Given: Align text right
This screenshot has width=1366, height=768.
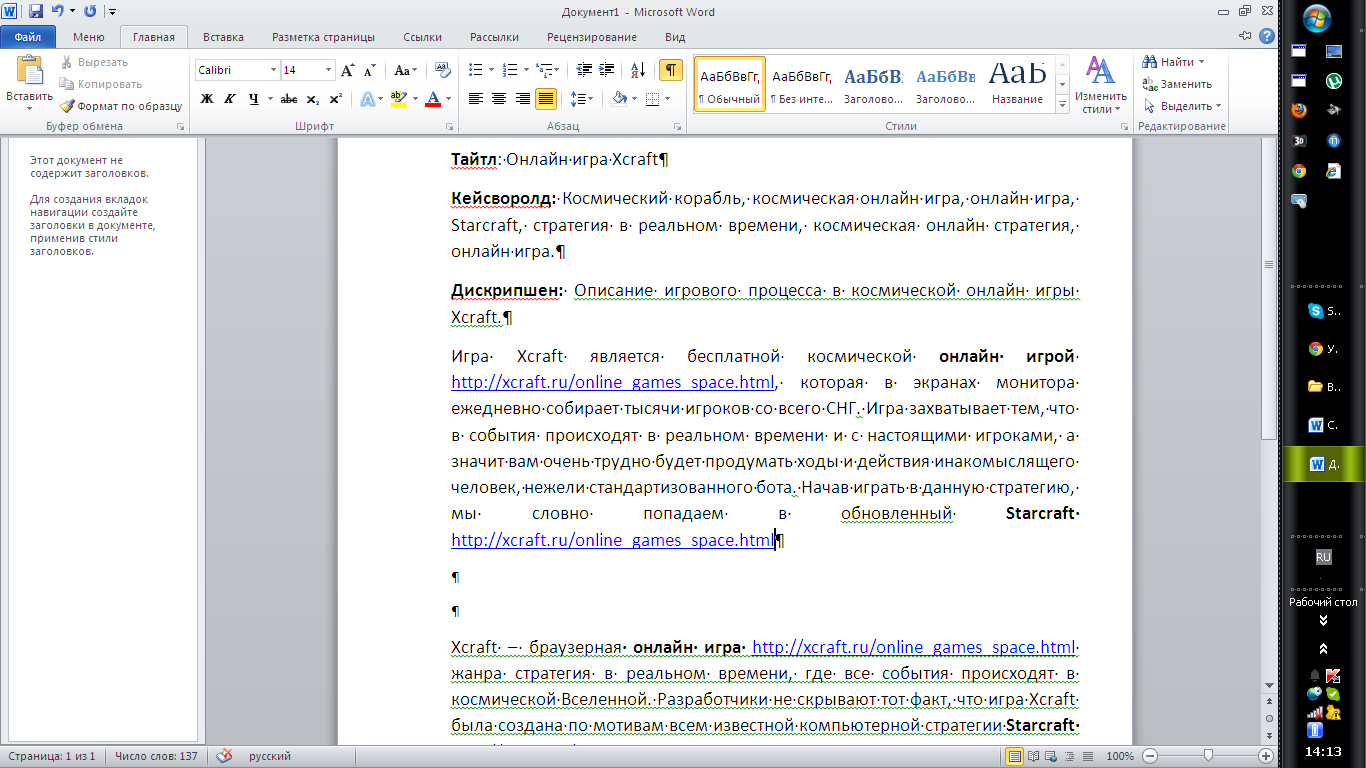Looking at the screenshot, I should 522,99.
